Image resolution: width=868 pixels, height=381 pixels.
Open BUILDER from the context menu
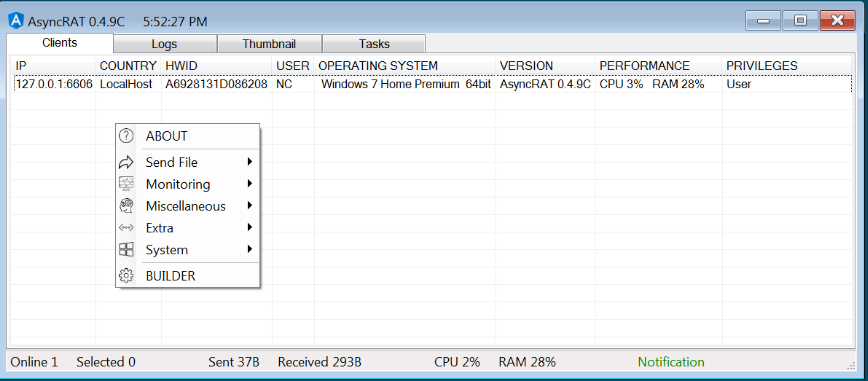(x=187, y=275)
